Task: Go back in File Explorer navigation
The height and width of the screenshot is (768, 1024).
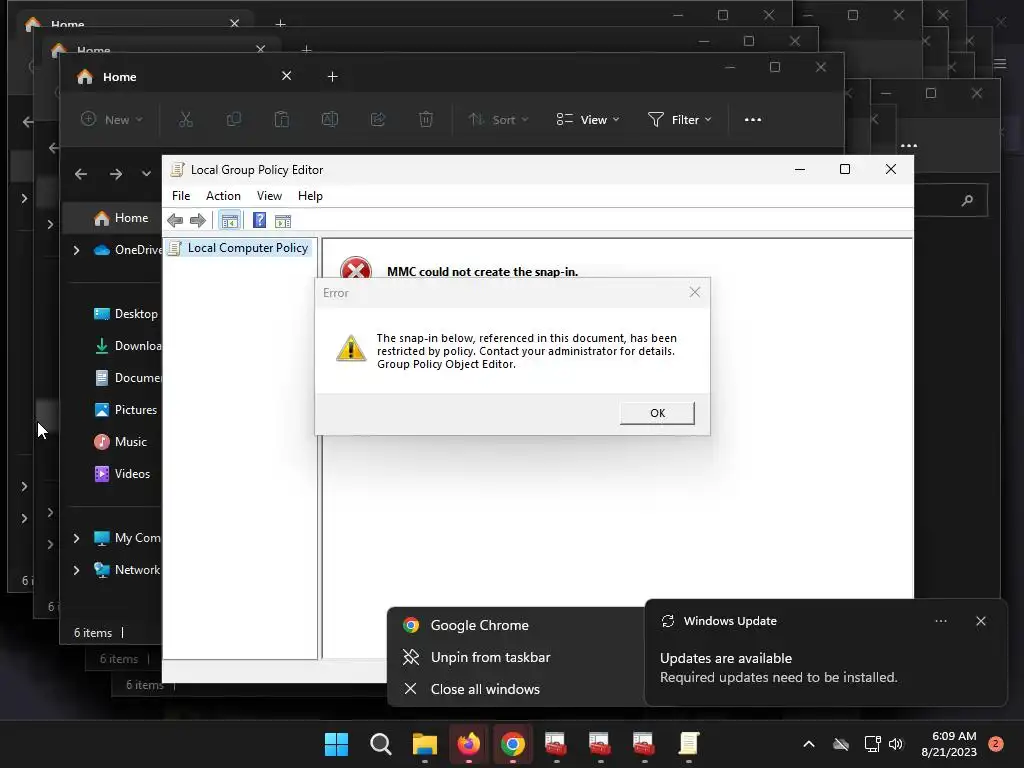Action: (81, 174)
